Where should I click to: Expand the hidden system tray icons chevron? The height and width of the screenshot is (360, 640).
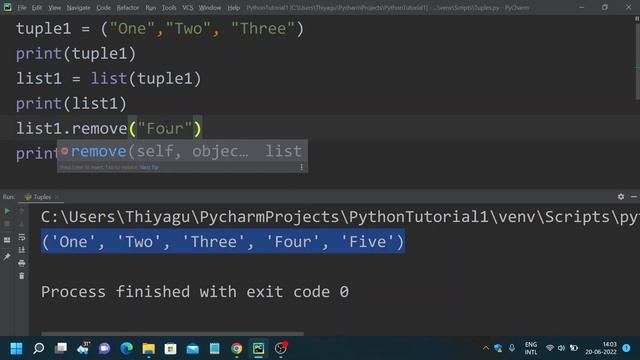pyautogui.click(x=486, y=348)
